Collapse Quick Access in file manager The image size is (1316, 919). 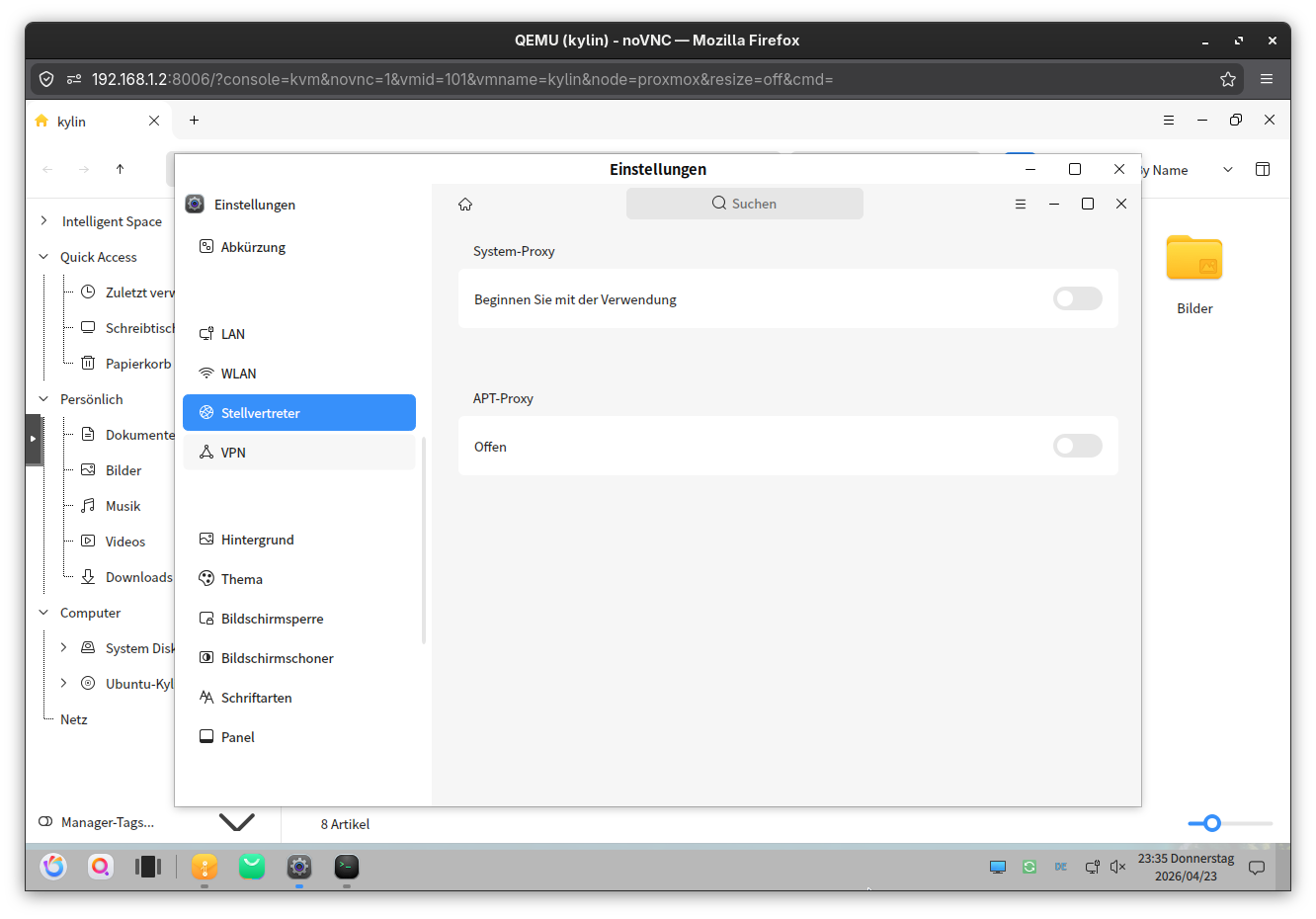point(43,256)
